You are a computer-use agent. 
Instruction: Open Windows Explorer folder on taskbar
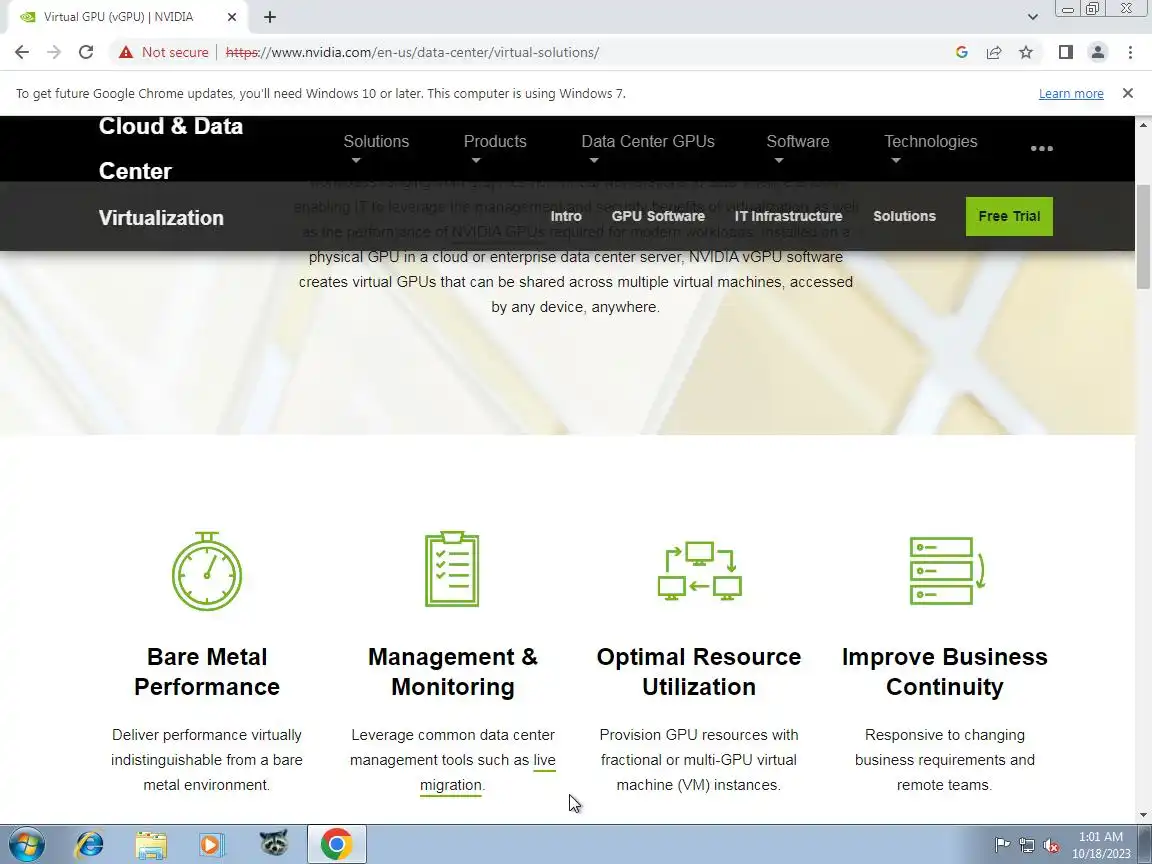pyautogui.click(x=151, y=844)
